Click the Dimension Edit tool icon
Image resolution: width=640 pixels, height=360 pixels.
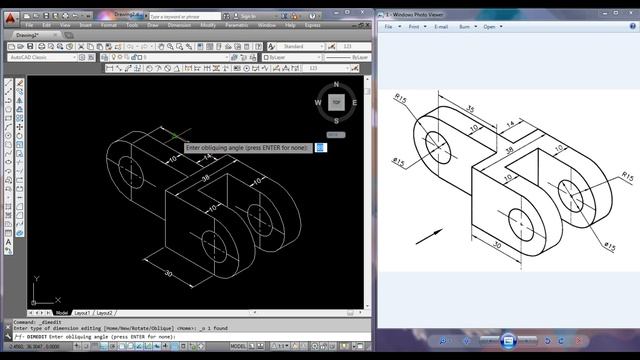coord(276,68)
